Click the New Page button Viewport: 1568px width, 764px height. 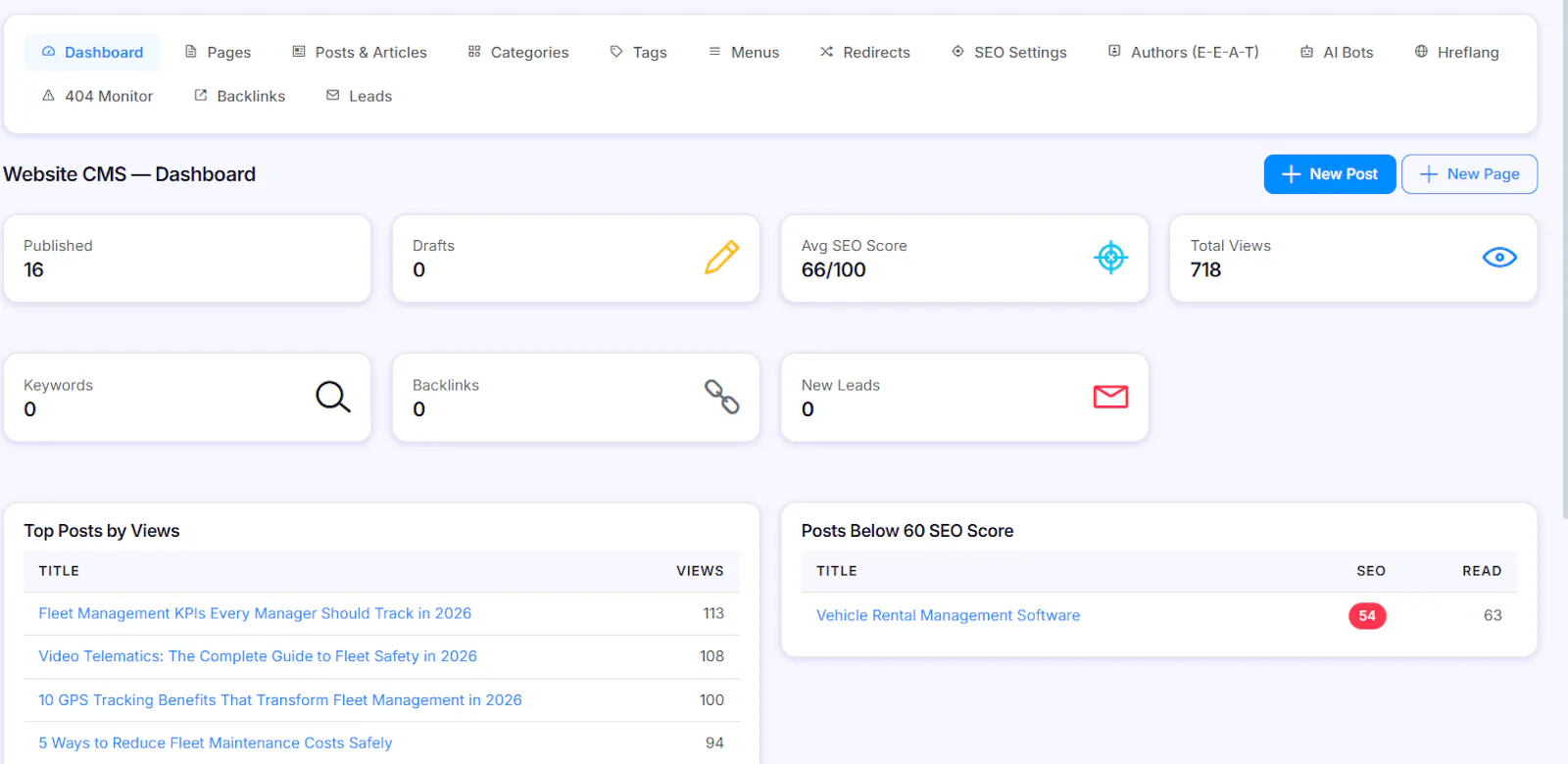point(1469,174)
